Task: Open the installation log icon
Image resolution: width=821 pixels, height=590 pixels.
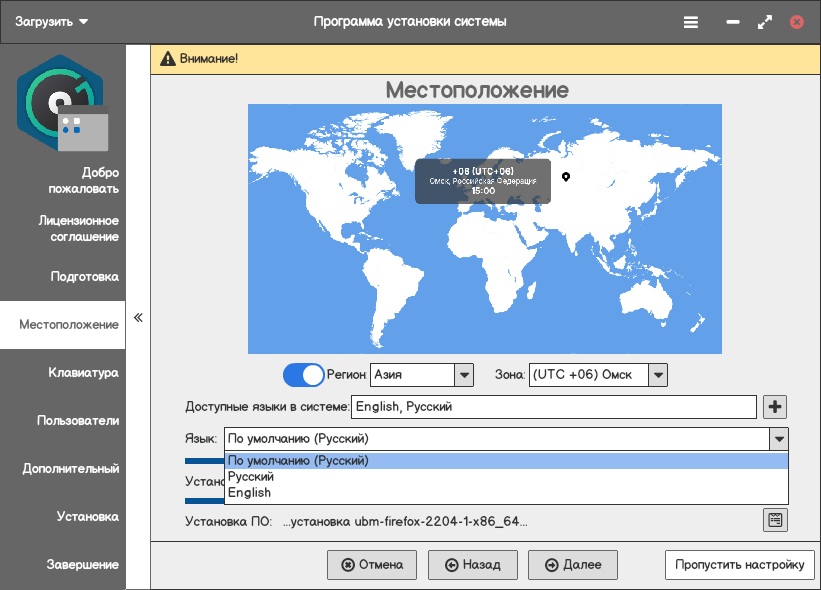Action: click(775, 520)
